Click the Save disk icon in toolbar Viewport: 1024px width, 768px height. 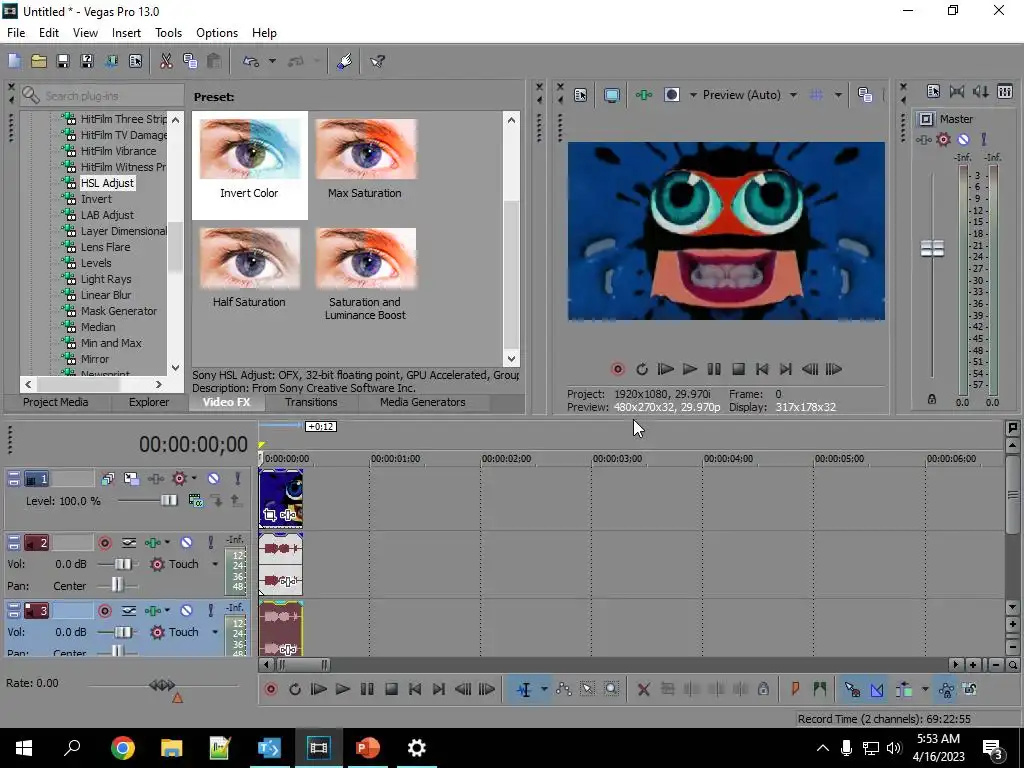(x=63, y=61)
